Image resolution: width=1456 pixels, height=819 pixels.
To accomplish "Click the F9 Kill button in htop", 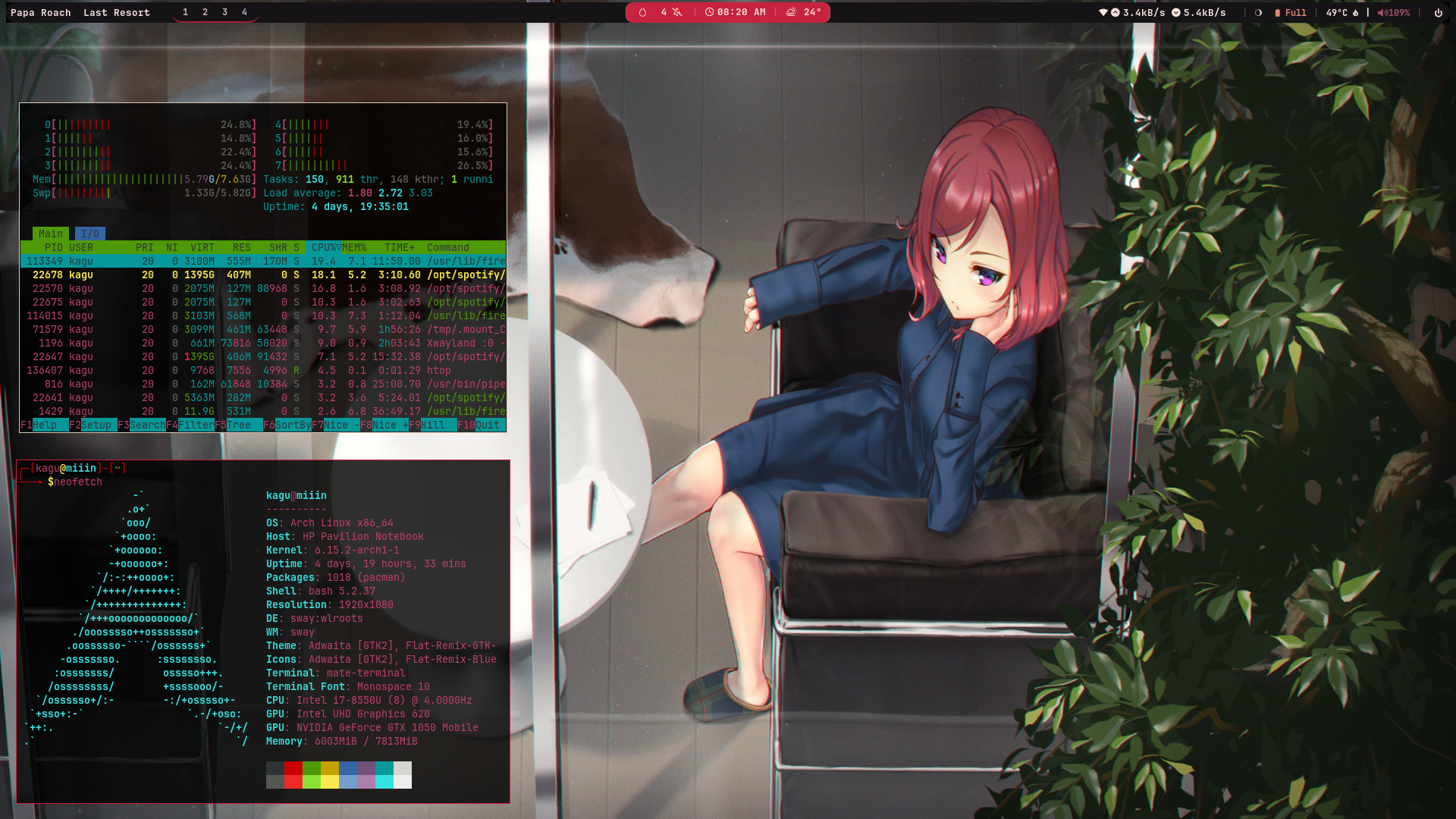I will 433,425.
